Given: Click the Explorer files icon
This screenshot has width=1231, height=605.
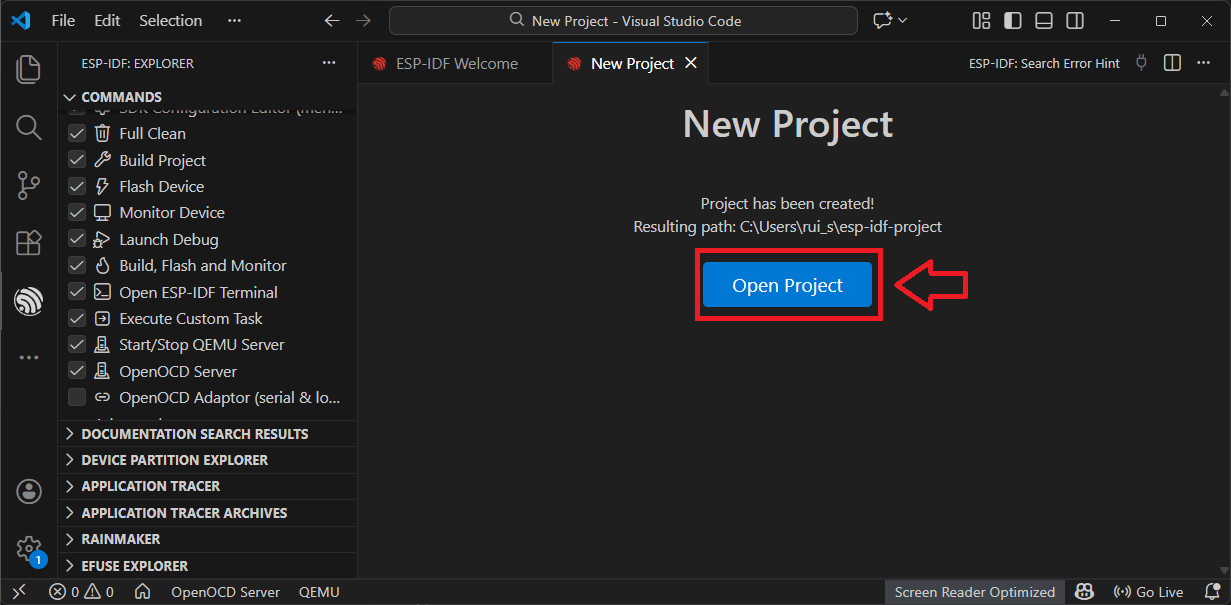Looking at the screenshot, I should pos(28,69).
